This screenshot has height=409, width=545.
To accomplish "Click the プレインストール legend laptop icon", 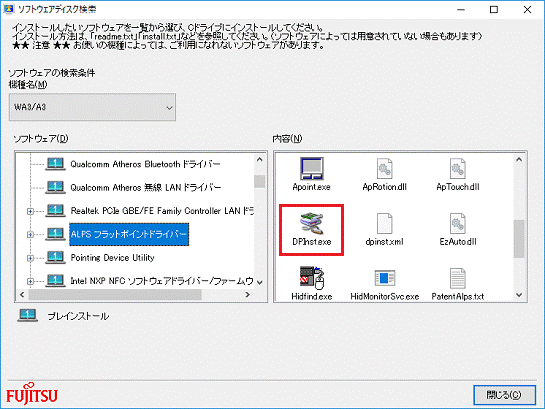I will click(27, 316).
